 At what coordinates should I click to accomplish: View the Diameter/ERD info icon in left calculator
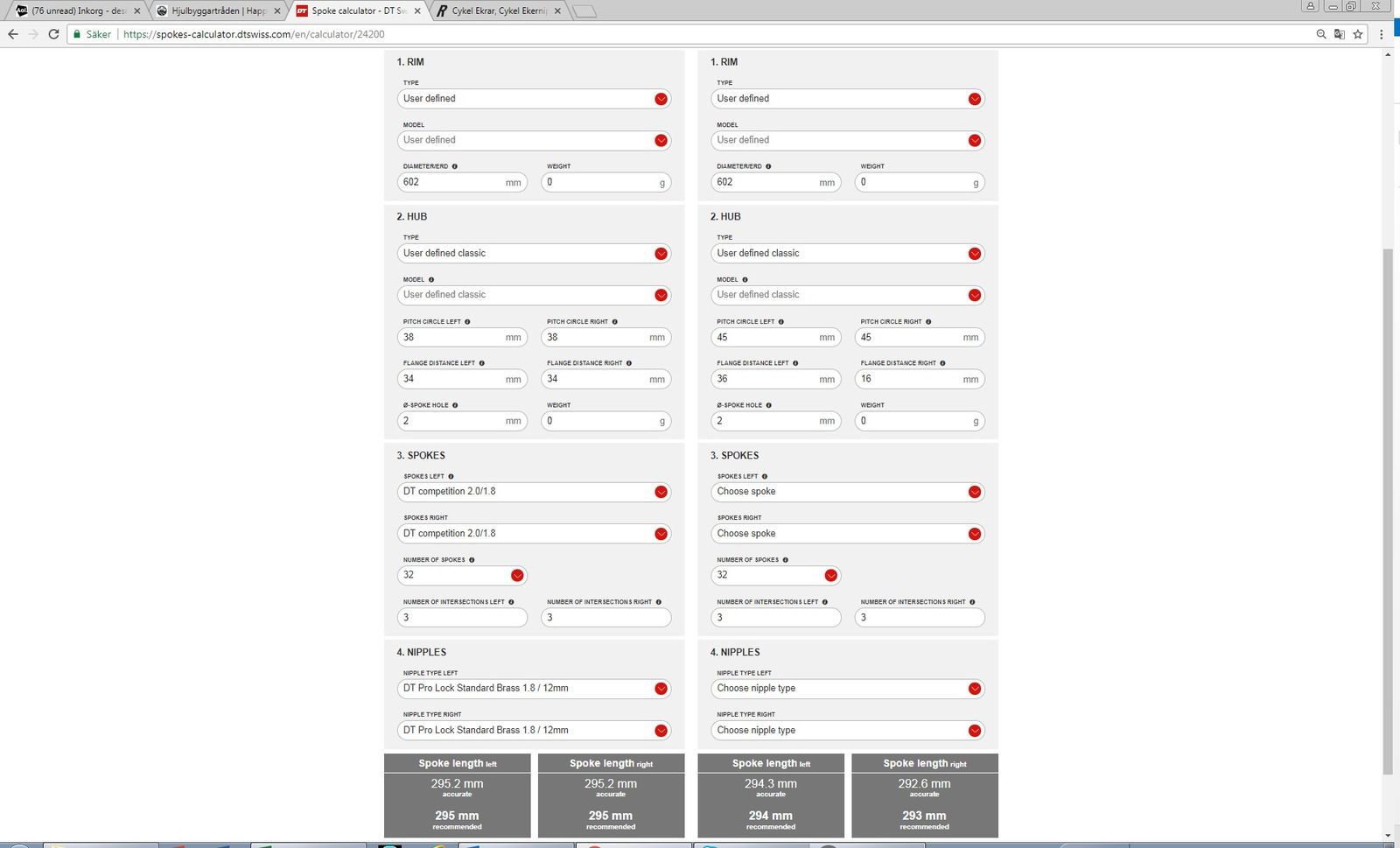click(x=454, y=166)
